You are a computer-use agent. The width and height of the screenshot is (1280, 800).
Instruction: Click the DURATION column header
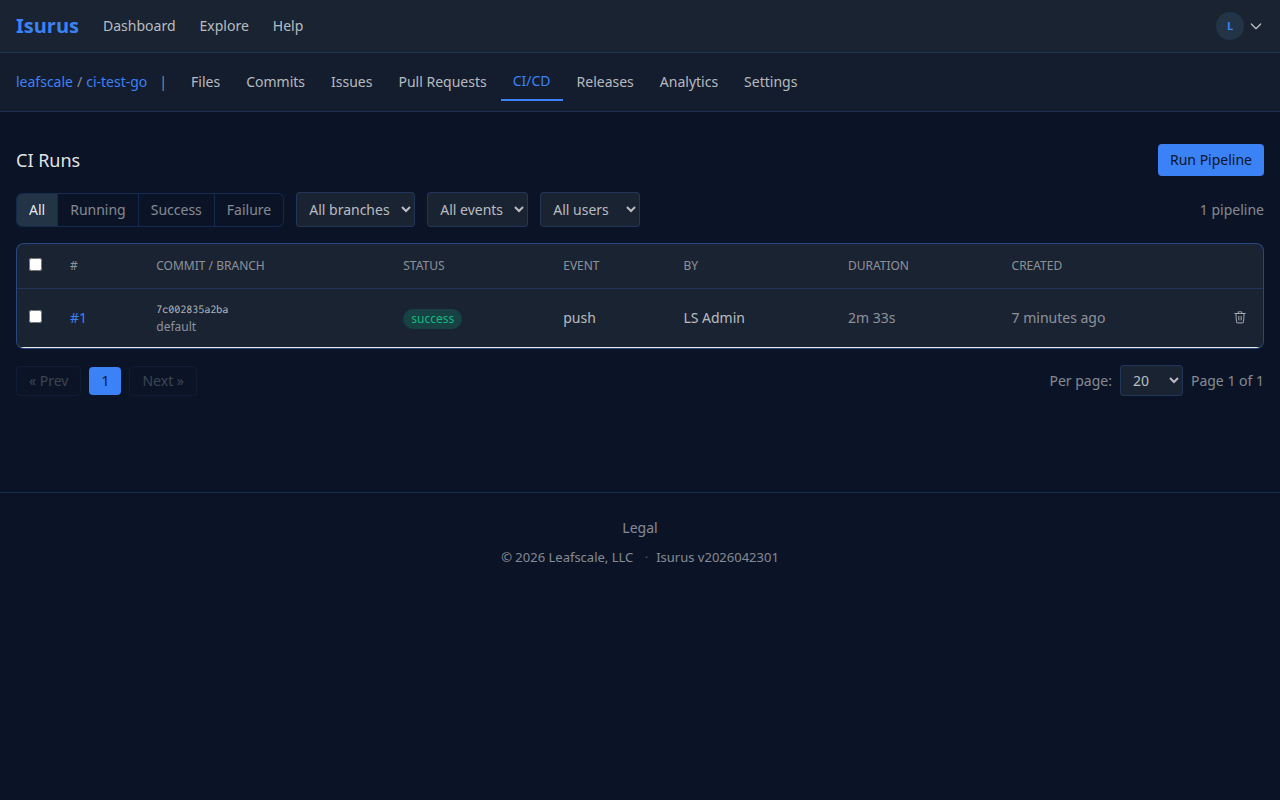878,266
